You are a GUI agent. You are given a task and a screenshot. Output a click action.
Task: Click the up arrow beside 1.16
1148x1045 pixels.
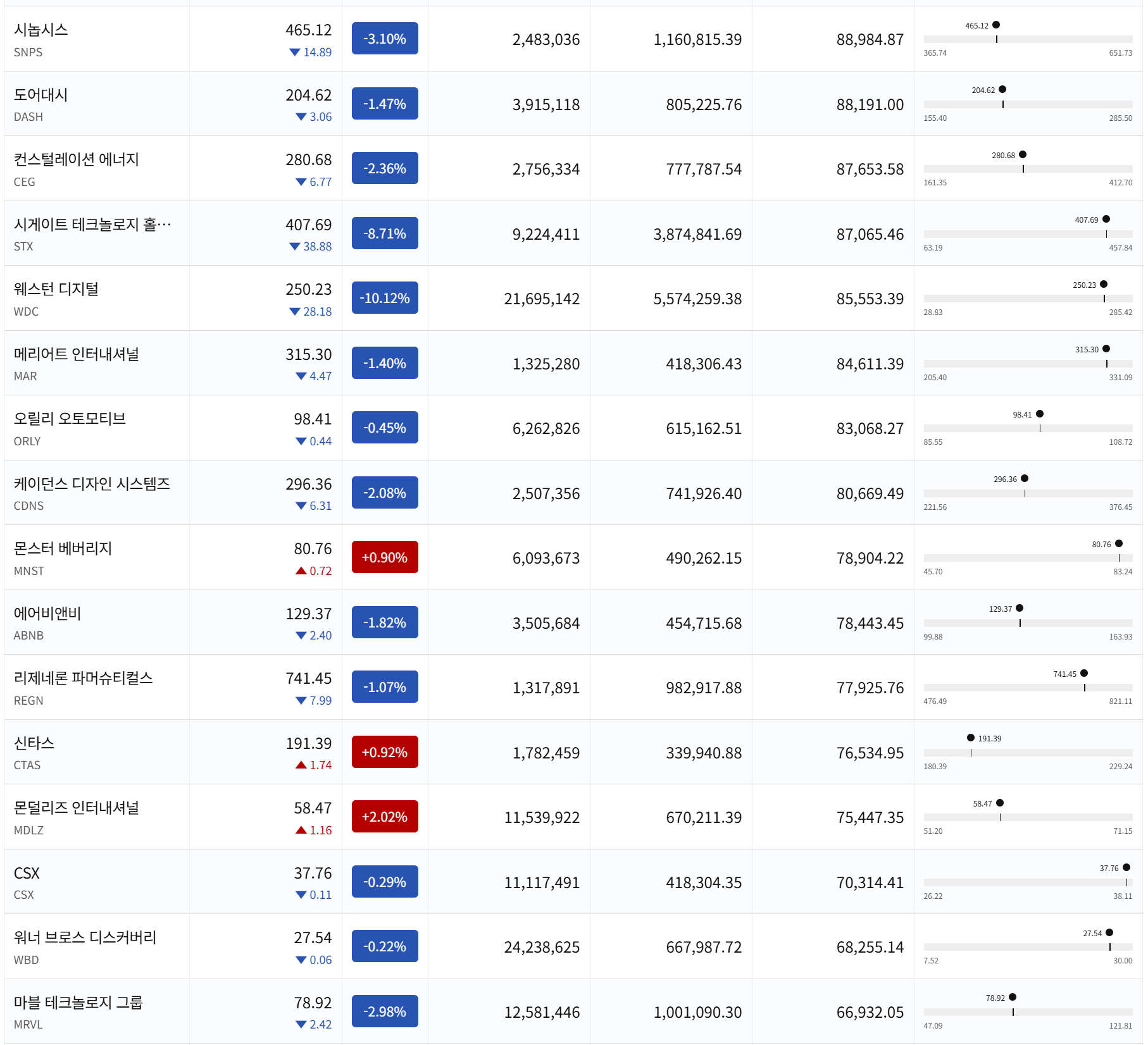tap(301, 830)
